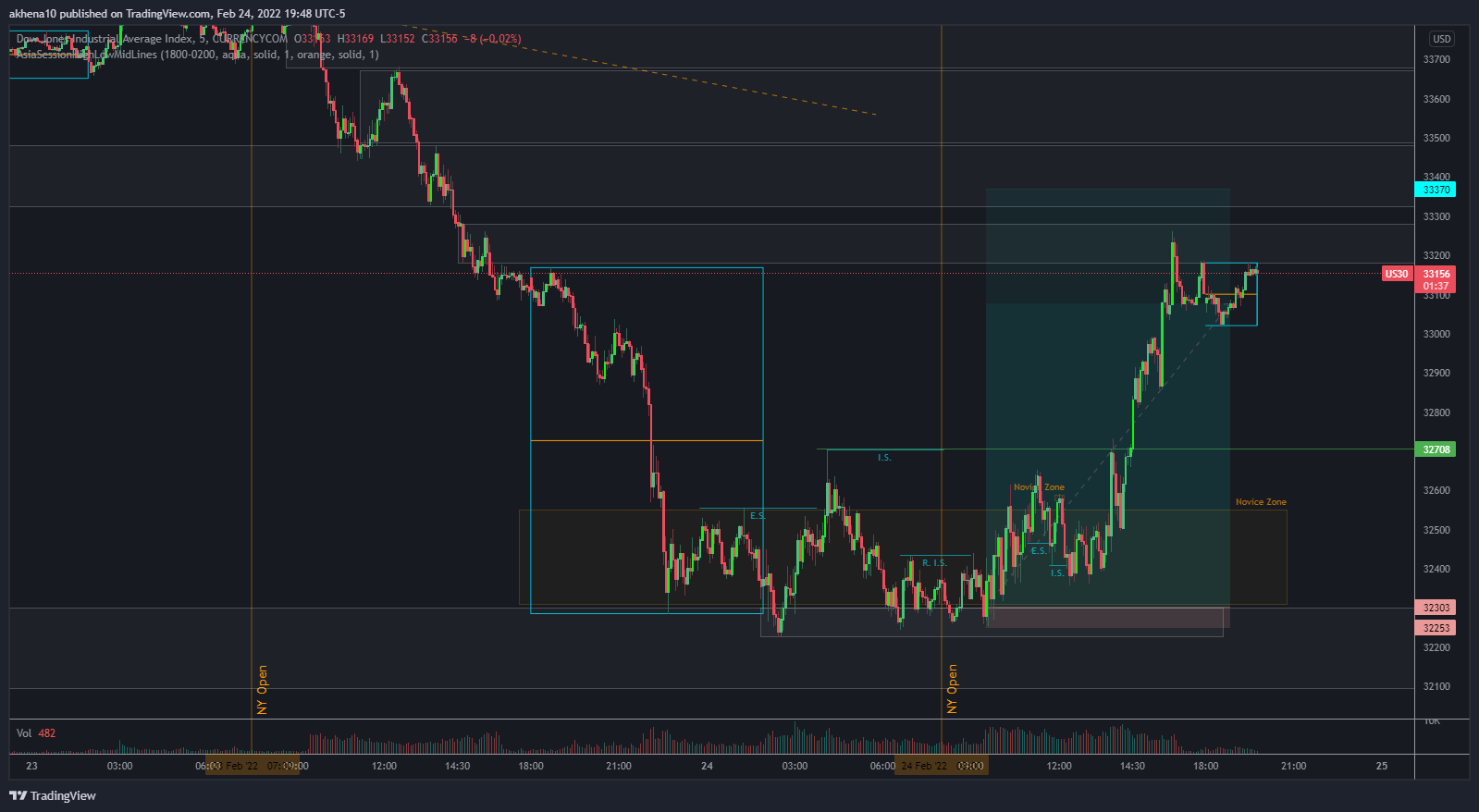Select the cyan 33370 price label

(1436, 190)
